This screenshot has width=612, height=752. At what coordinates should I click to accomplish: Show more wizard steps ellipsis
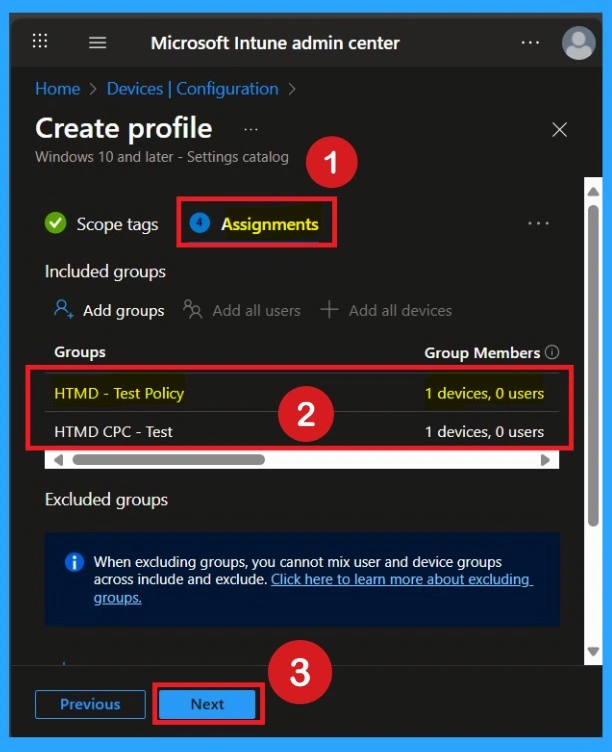point(538,223)
